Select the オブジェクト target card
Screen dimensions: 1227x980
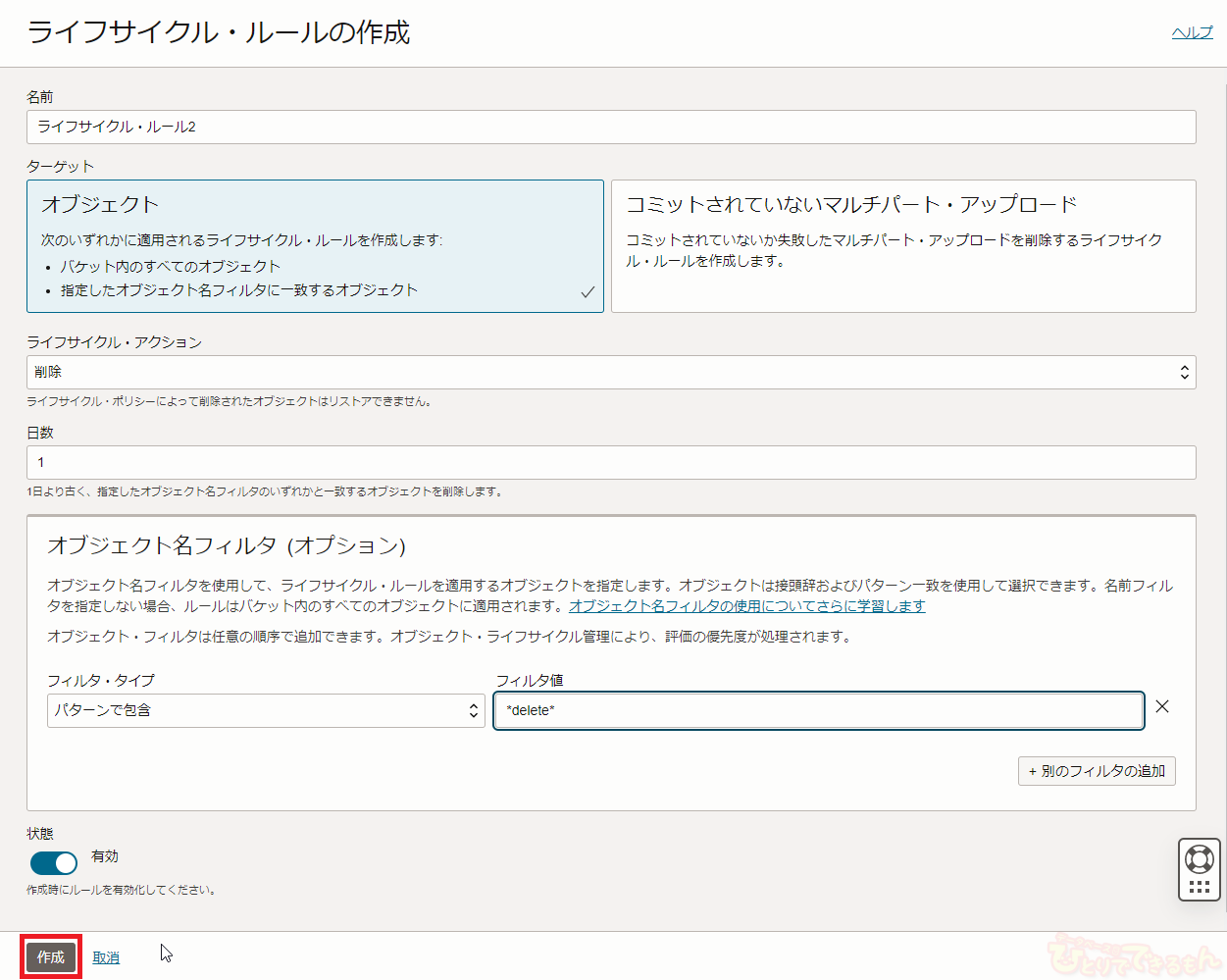click(x=315, y=245)
